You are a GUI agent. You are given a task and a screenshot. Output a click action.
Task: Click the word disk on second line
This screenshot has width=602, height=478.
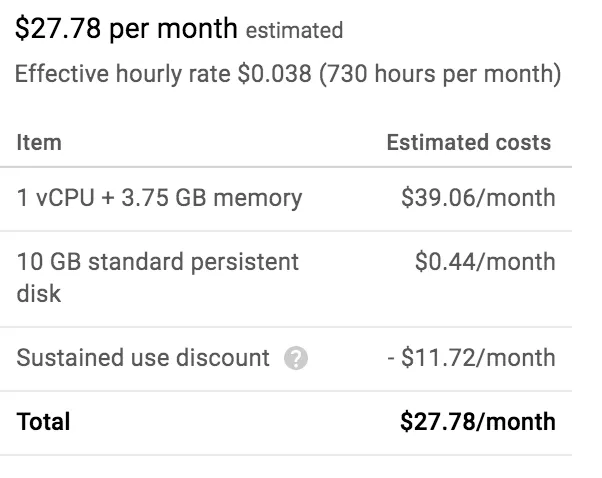[39, 294]
